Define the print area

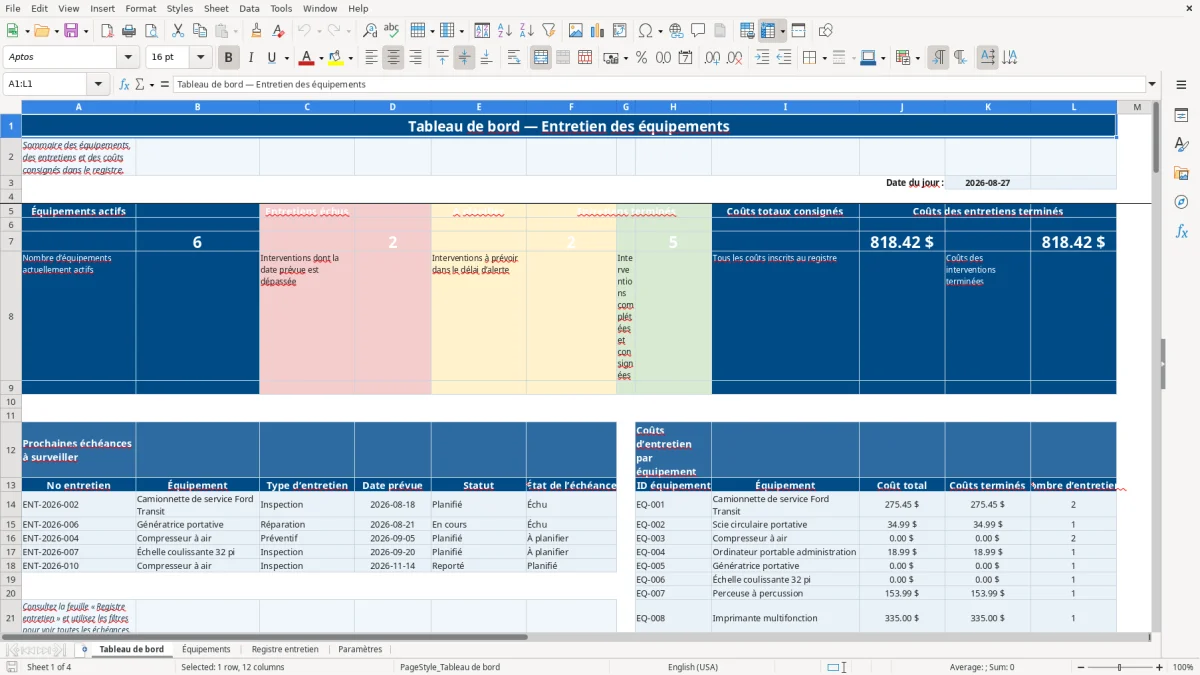click(x=747, y=31)
